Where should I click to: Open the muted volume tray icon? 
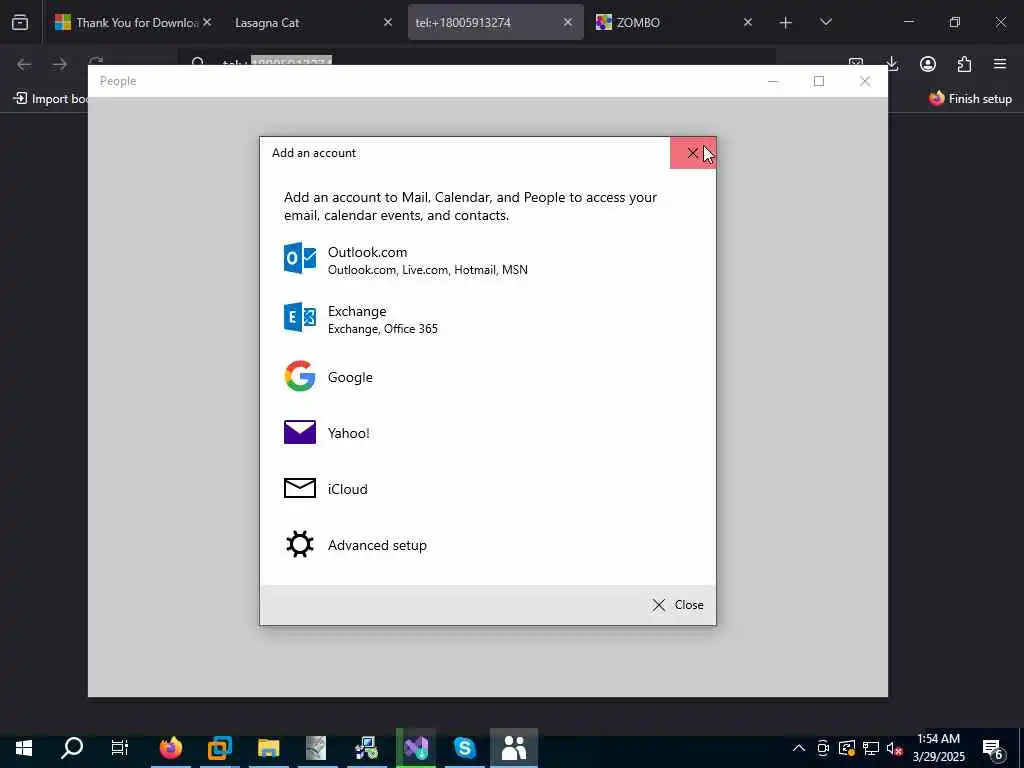tap(894, 748)
